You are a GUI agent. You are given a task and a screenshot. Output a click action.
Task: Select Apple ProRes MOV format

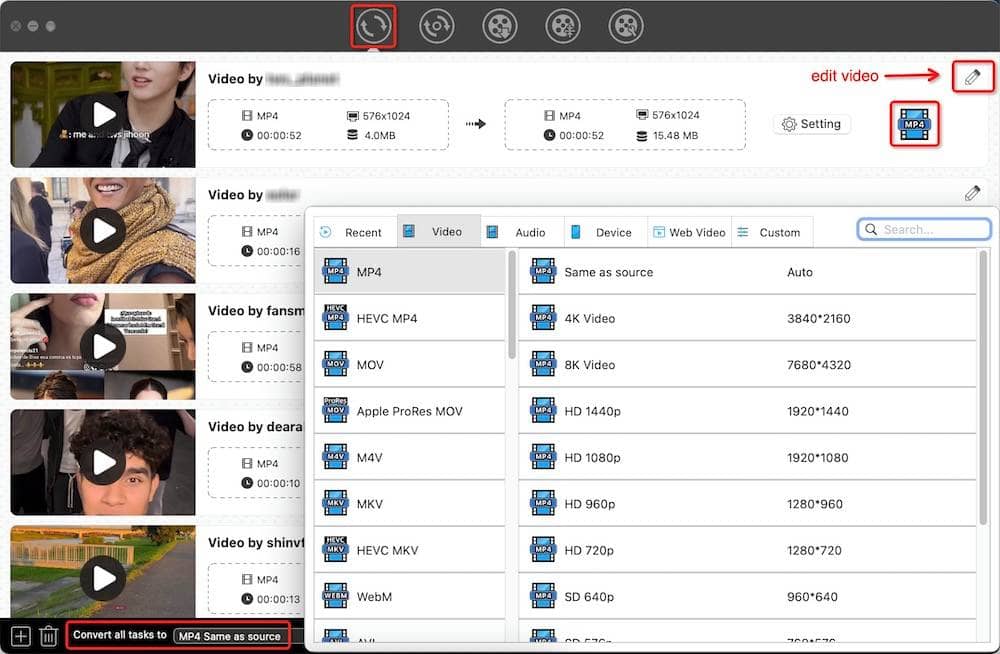(x=409, y=411)
